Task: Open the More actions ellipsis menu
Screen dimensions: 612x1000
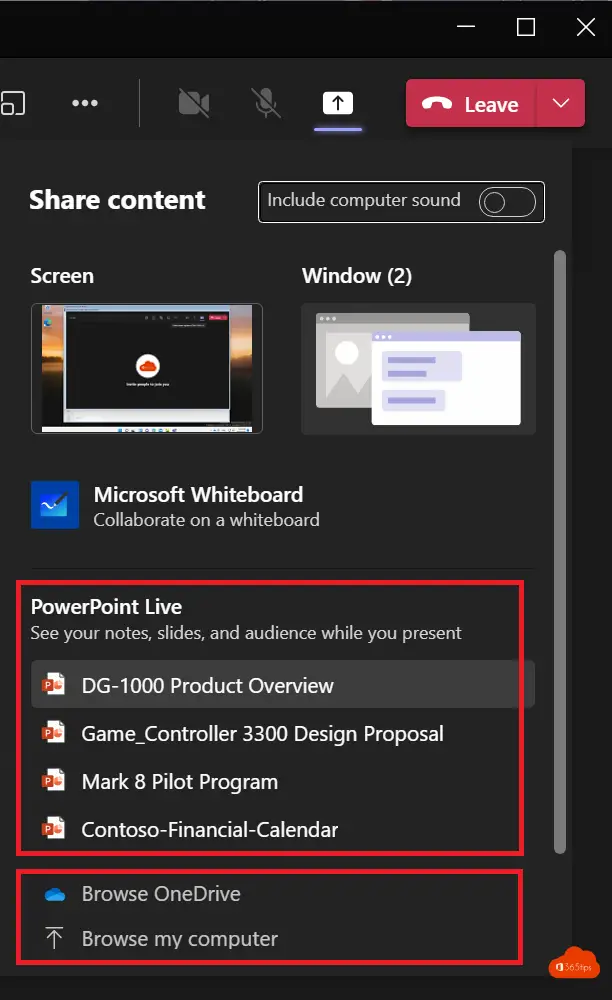Action: [85, 103]
